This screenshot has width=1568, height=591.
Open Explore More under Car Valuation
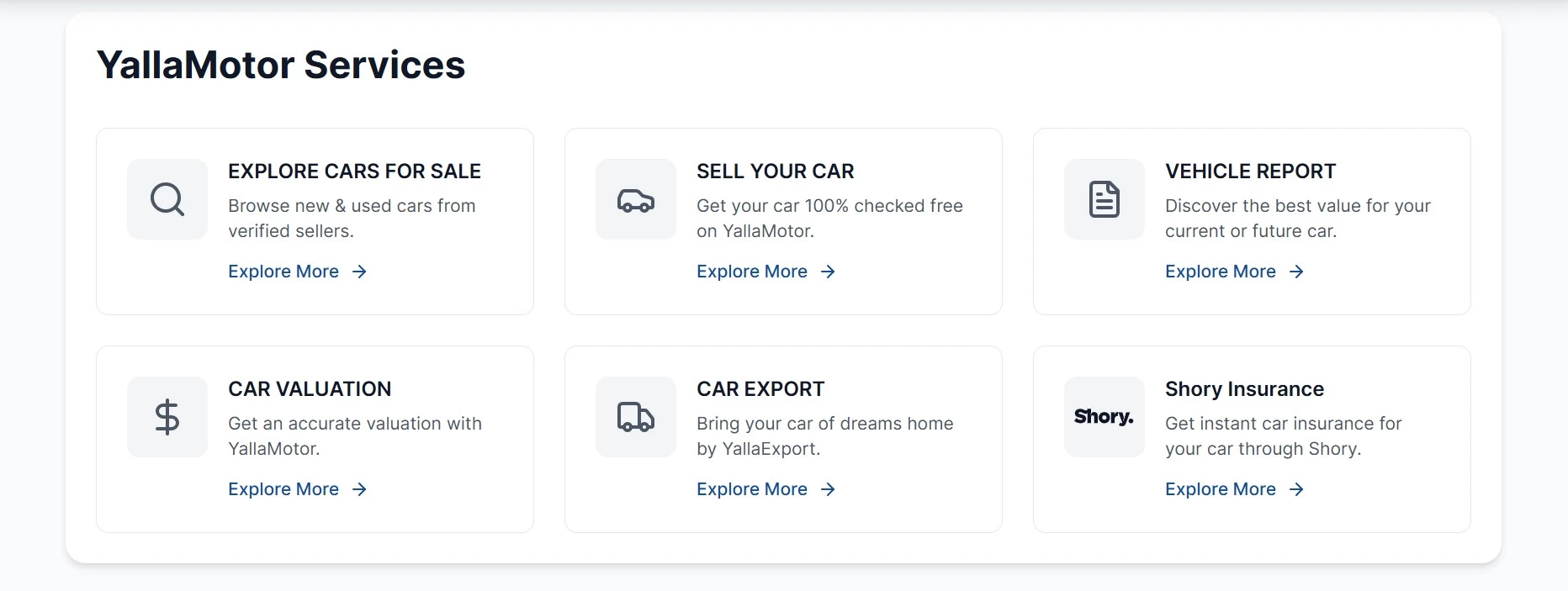click(x=283, y=489)
